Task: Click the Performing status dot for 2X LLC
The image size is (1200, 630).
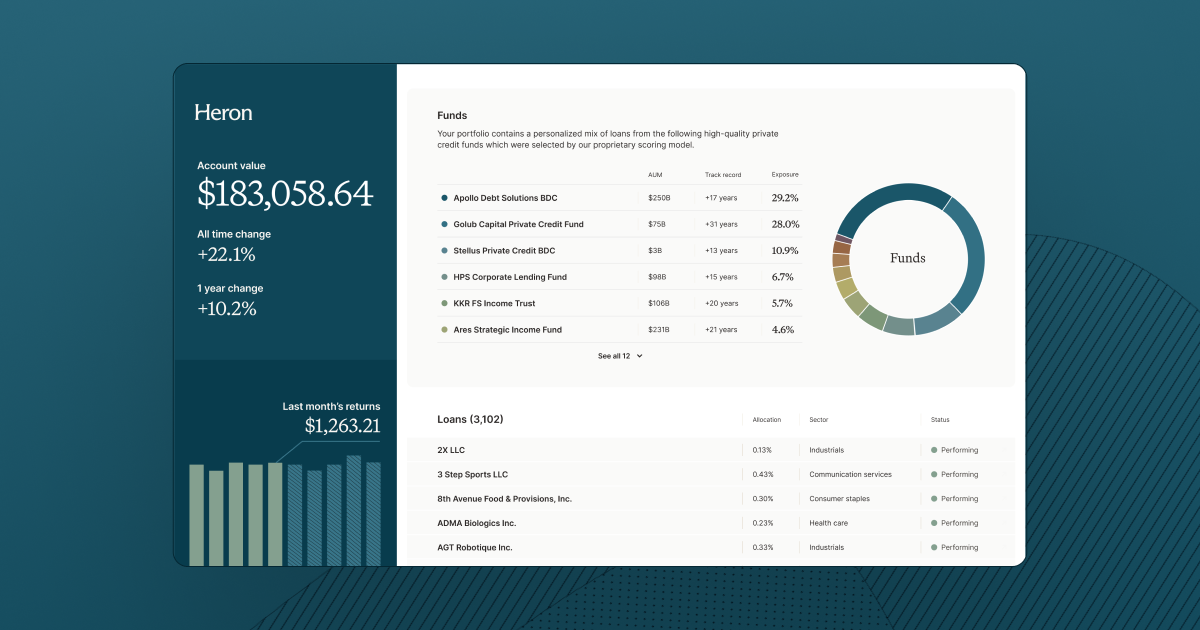Action: [x=934, y=449]
